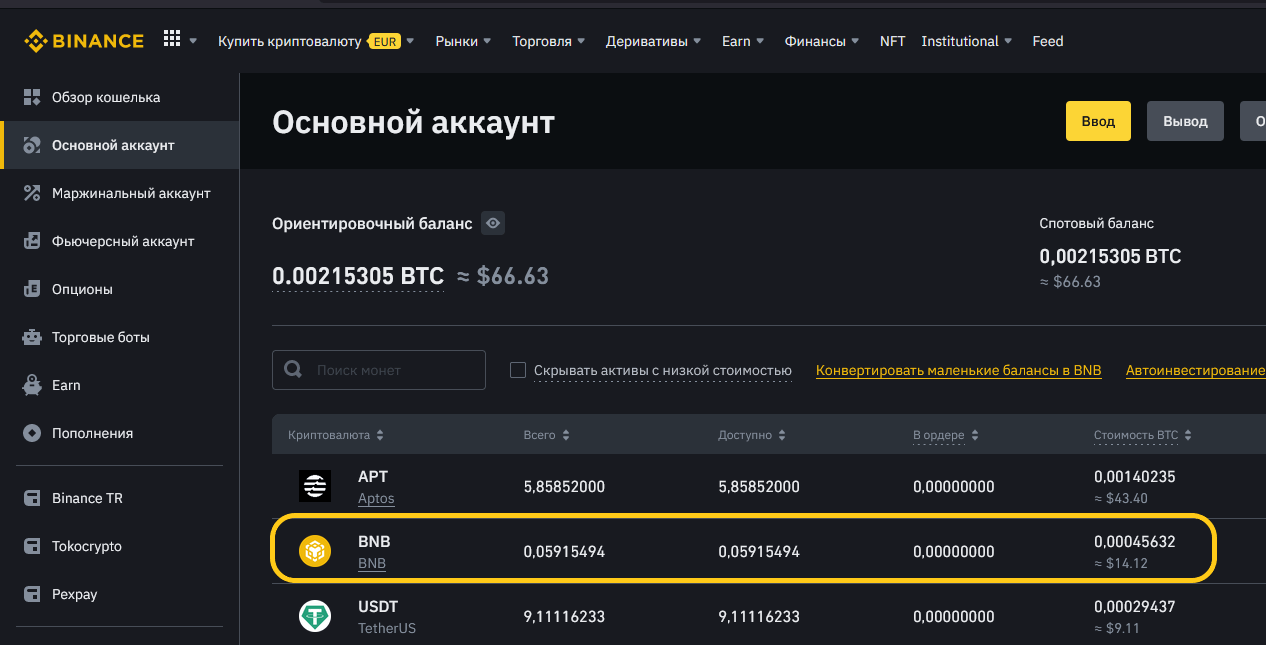The width and height of the screenshot is (1266, 645).
Task: Click the Фьючерсный аккаунт sidebar icon
Action: [32, 241]
